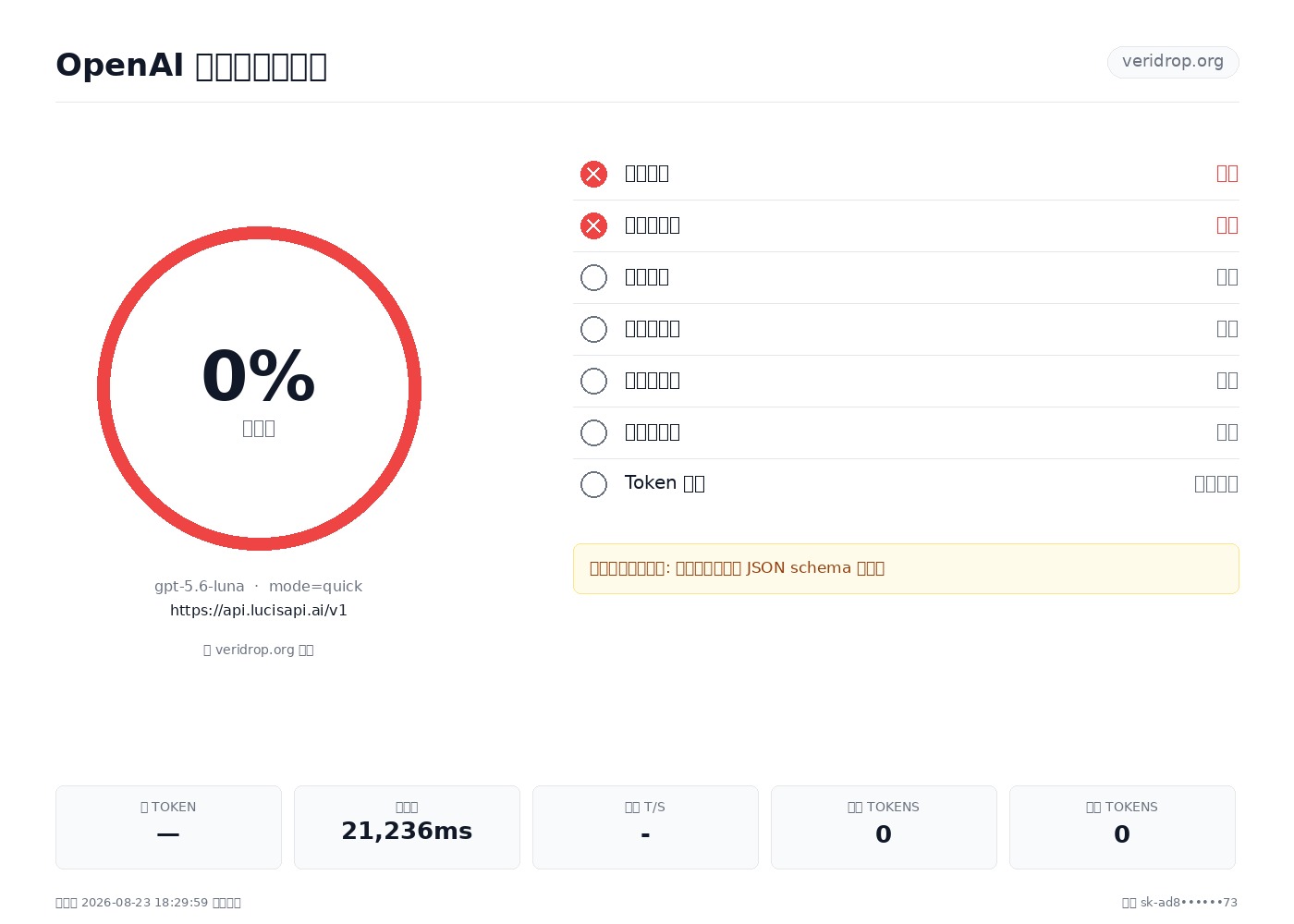
Task: Click the masked key sk-ad8••••••73
Action: click(1189, 903)
